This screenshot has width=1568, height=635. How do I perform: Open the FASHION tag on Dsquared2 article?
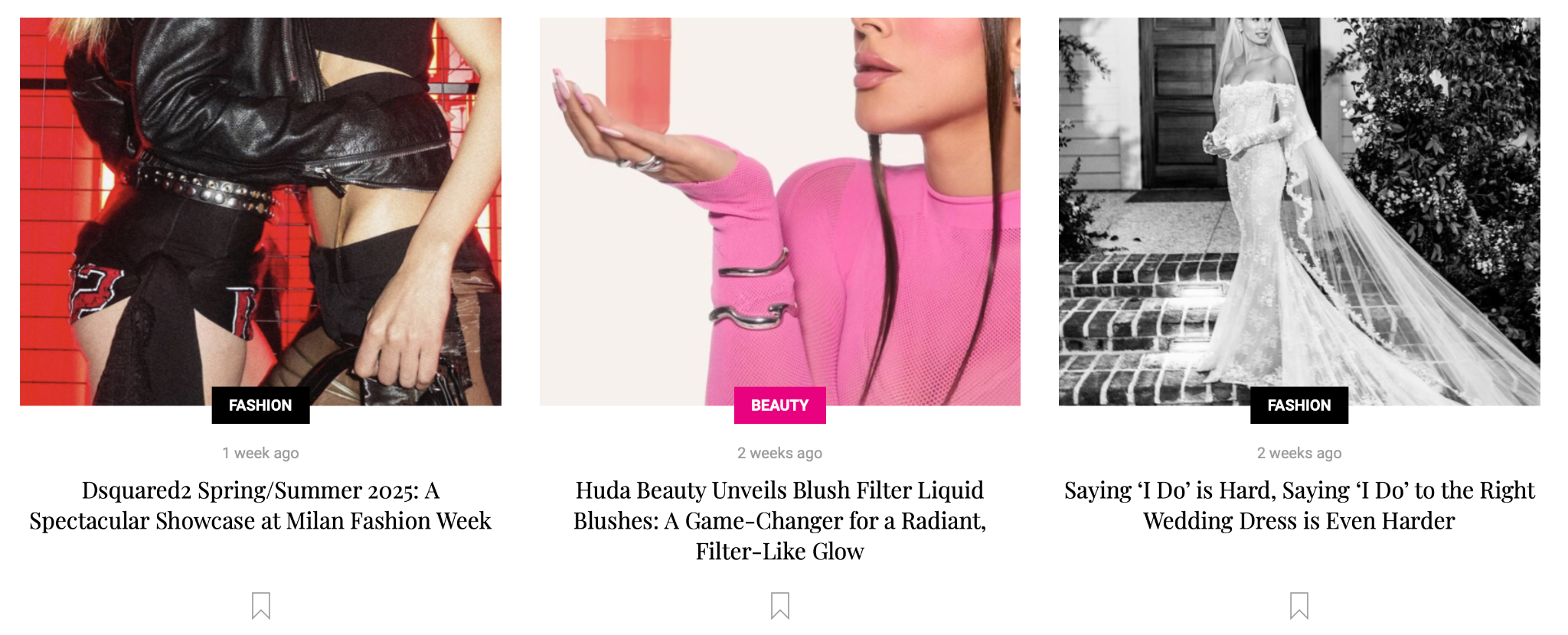point(260,405)
